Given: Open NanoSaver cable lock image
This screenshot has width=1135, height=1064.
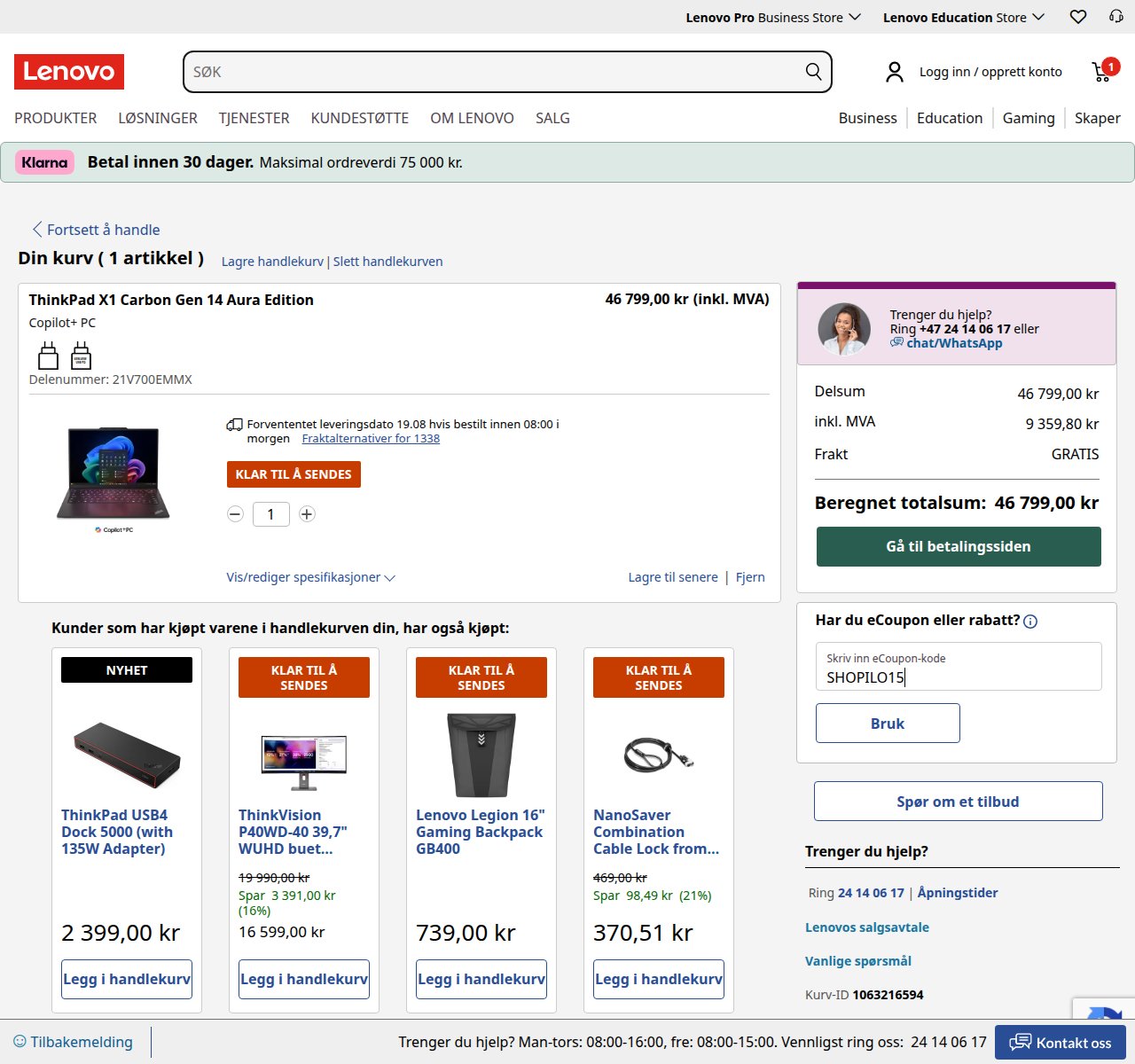Looking at the screenshot, I should pos(659,755).
